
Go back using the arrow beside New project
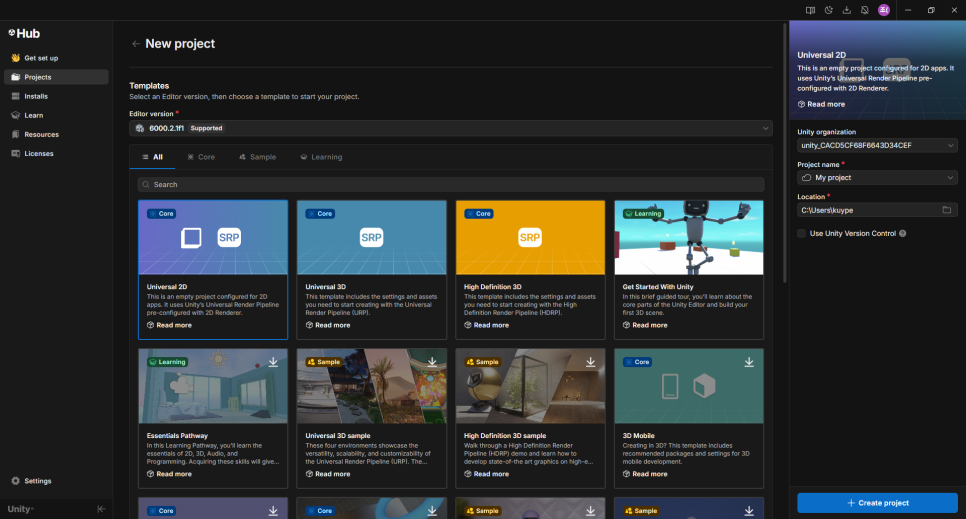click(136, 44)
